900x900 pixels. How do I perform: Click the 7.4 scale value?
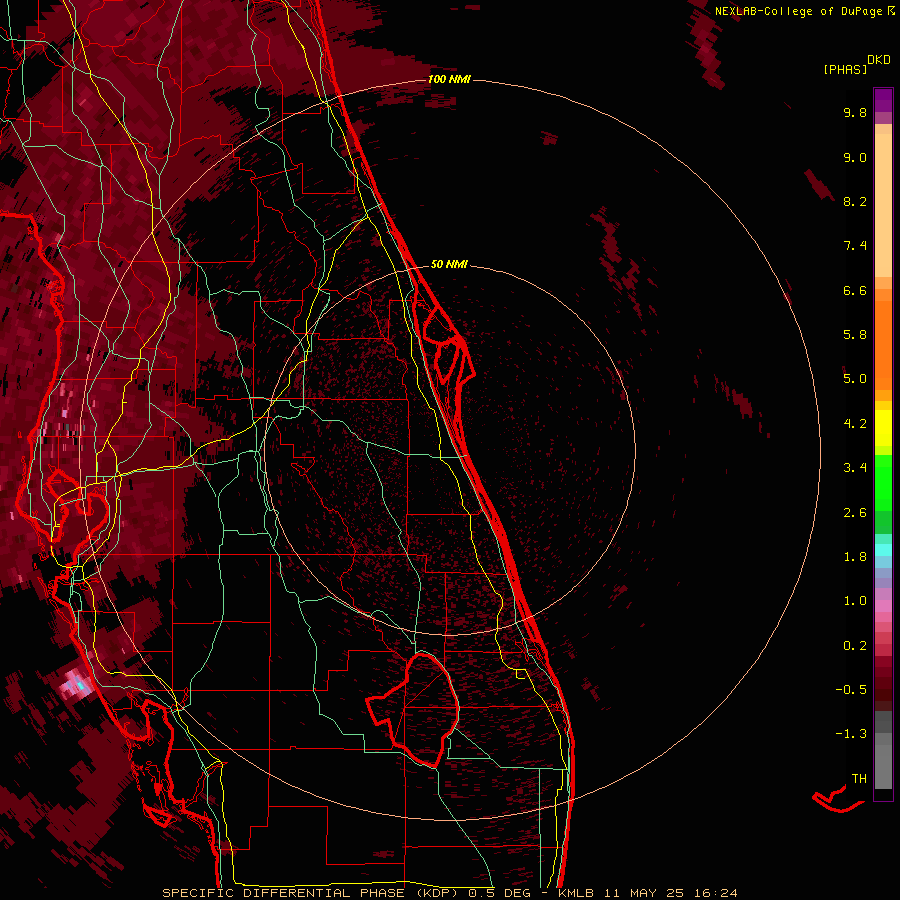(x=855, y=246)
